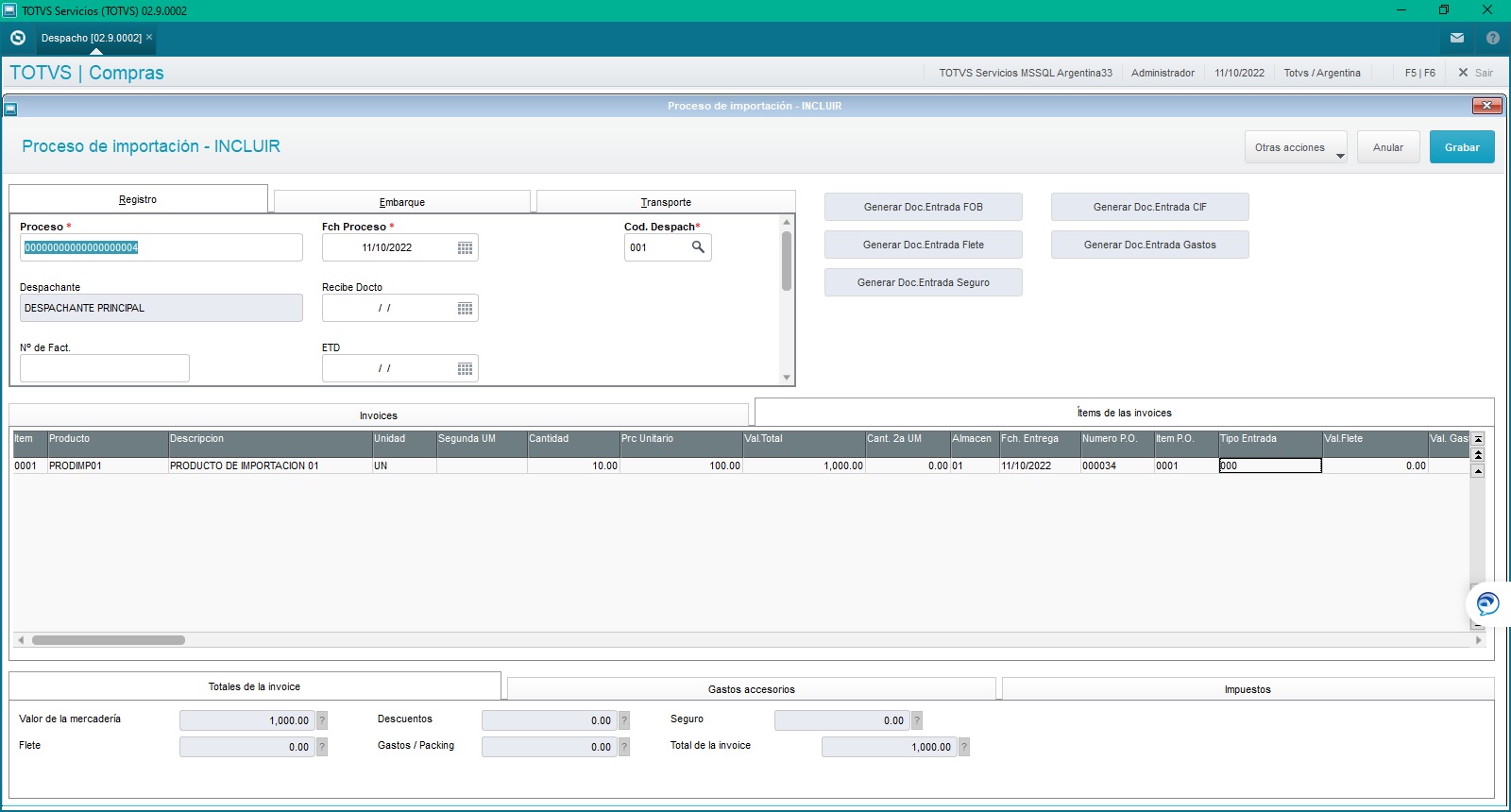This screenshot has width=1511, height=812.
Task: Click the Proceso number input field
Action: pos(161,247)
